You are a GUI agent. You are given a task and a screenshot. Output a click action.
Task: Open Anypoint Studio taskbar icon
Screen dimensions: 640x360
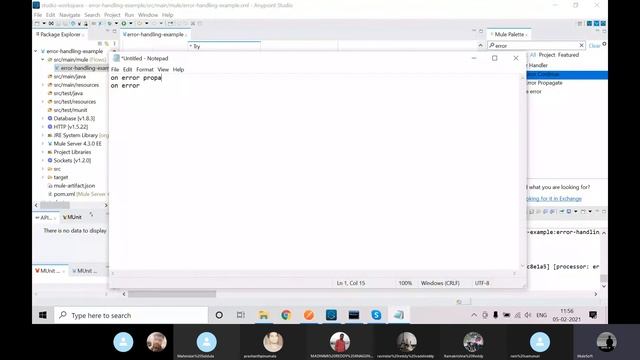tap(331, 315)
